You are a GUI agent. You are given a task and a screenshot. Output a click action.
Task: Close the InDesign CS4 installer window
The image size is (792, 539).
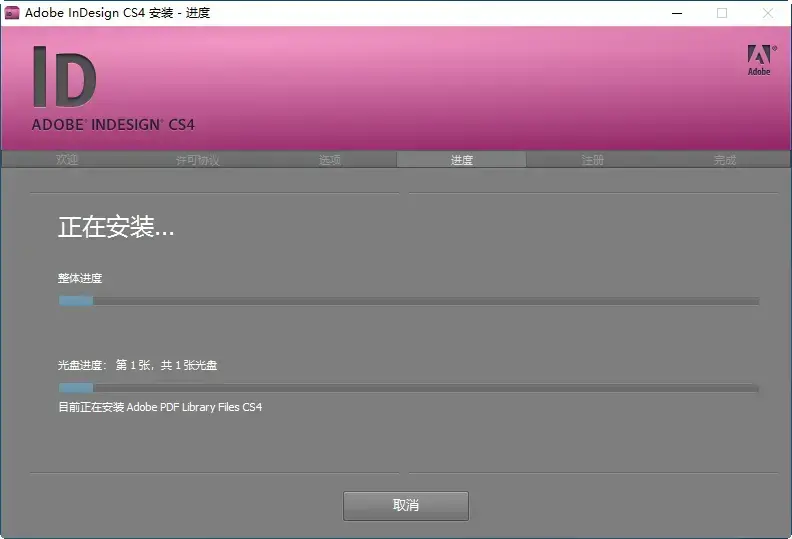tap(768, 13)
